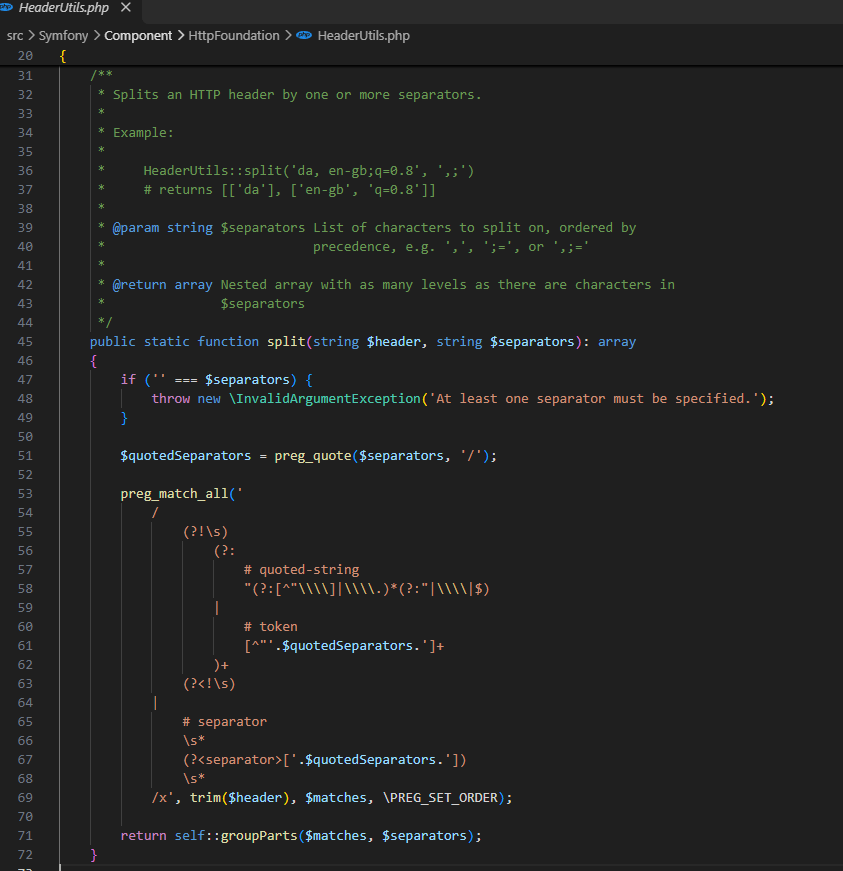Click '# quoted-string' regex comment
Image resolution: width=843 pixels, height=871 pixels.
(302, 570)
